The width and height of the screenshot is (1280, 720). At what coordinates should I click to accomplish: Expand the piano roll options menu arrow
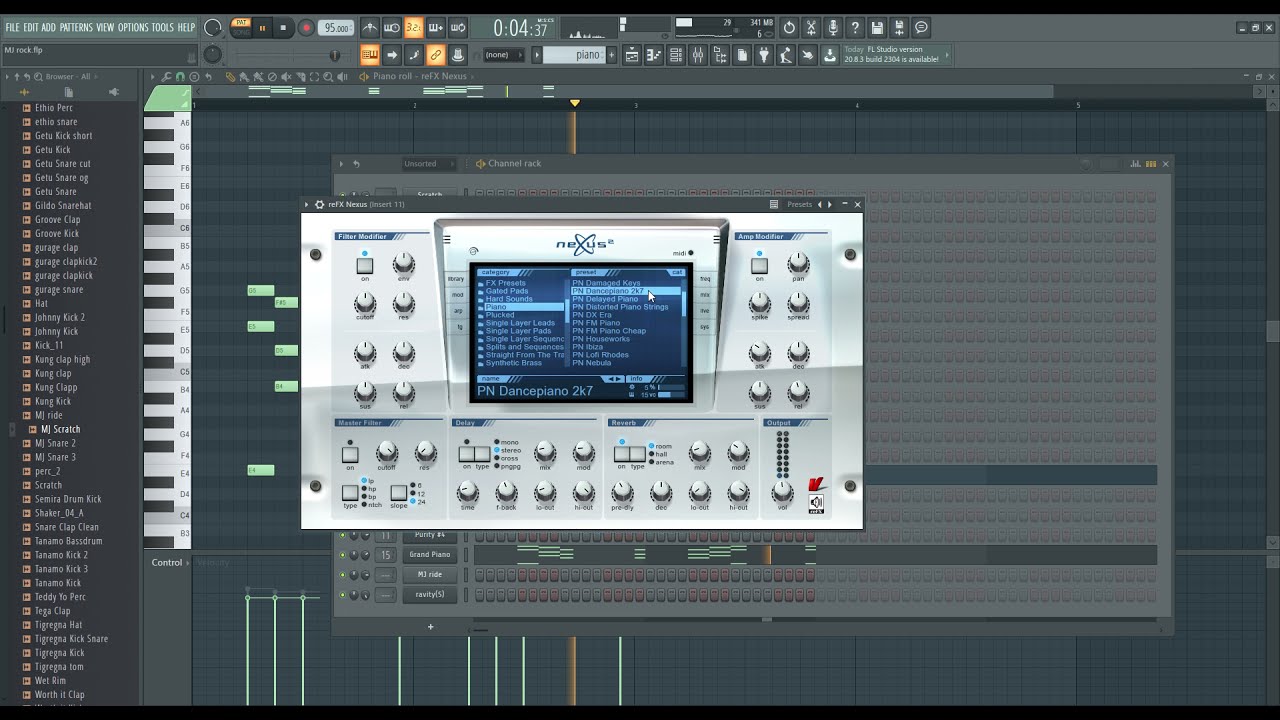(x=153, y=76)
